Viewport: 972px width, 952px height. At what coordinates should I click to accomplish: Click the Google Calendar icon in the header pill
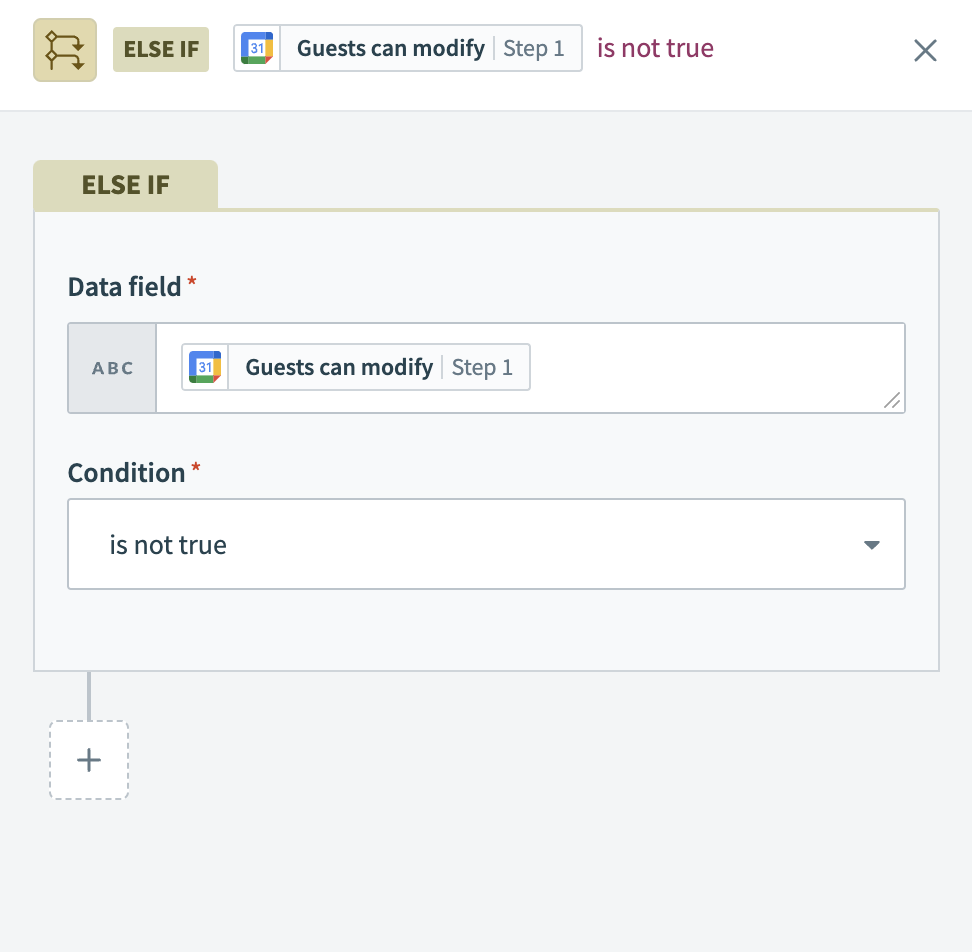click(x=256, y=48)
